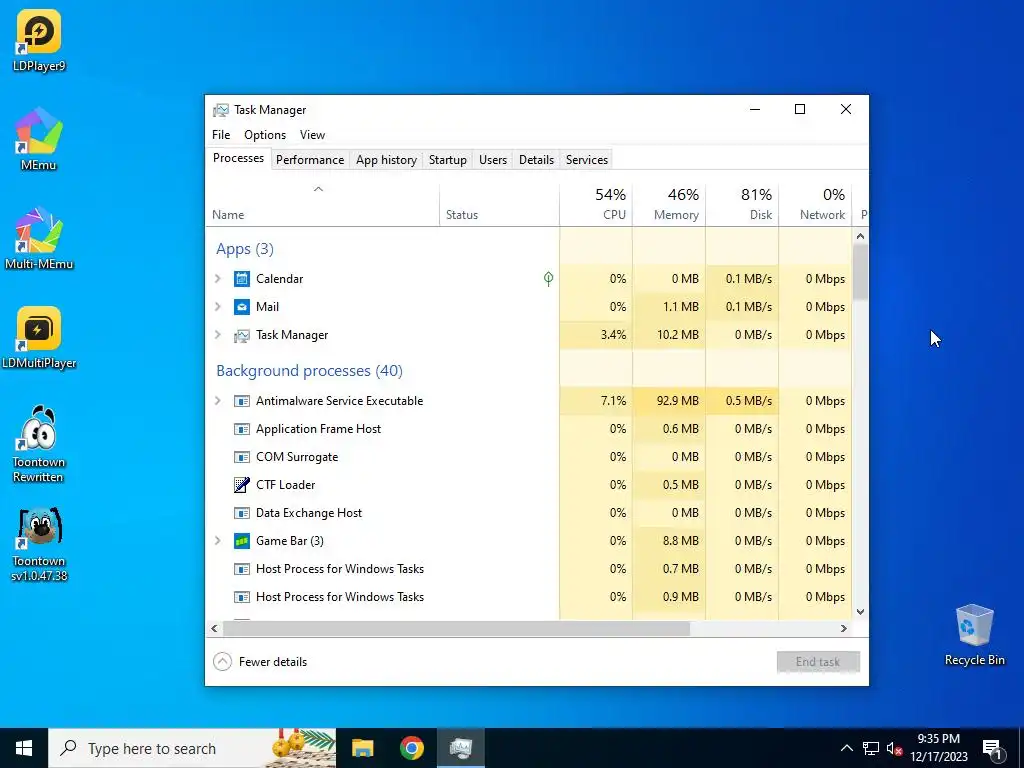The image size is (1024, 768).
Task: Click the Data Exchange Host icon
Action: (242, 513)
